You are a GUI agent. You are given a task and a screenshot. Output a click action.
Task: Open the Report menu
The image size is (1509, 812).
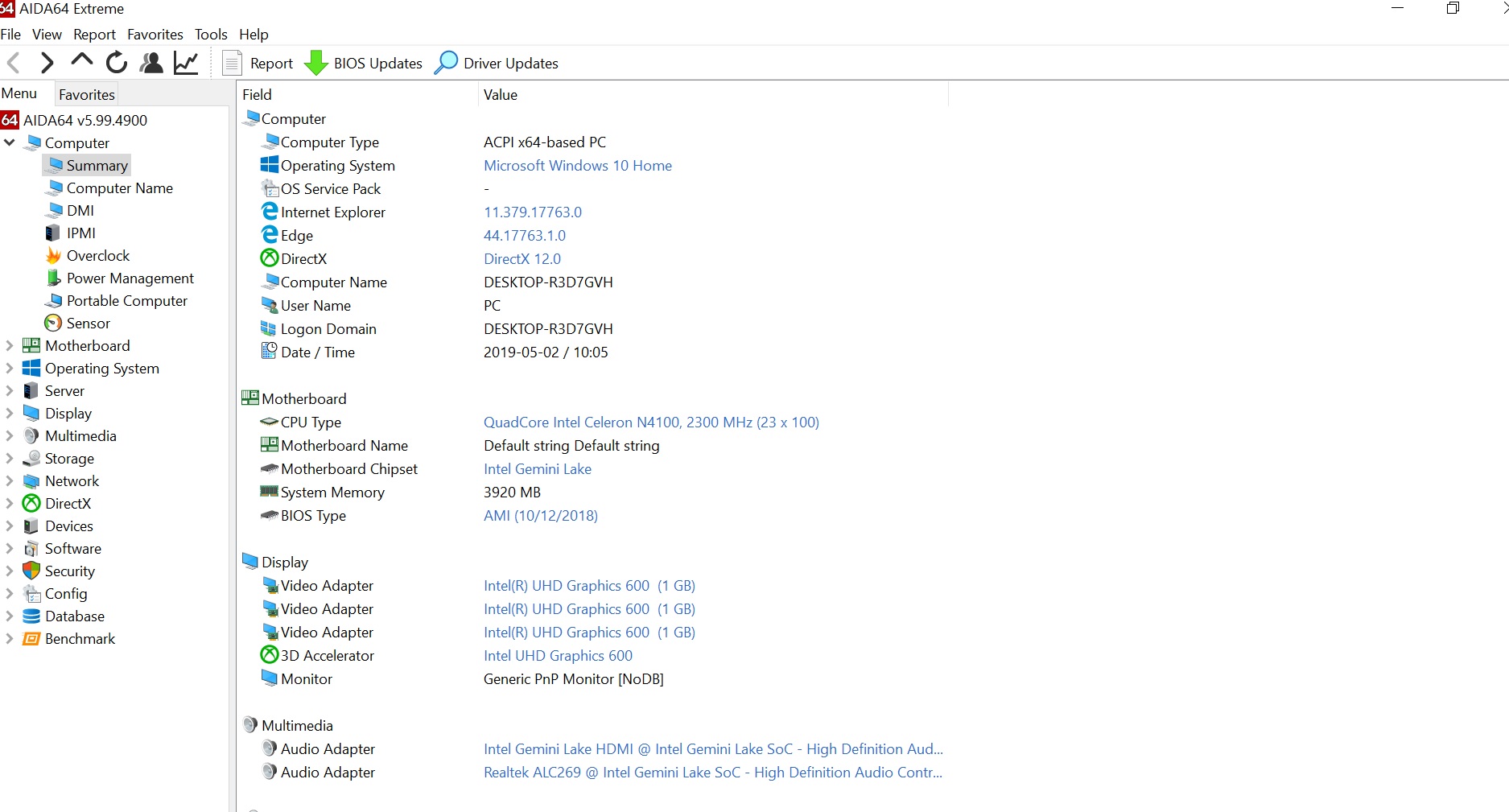pos(94,35)
